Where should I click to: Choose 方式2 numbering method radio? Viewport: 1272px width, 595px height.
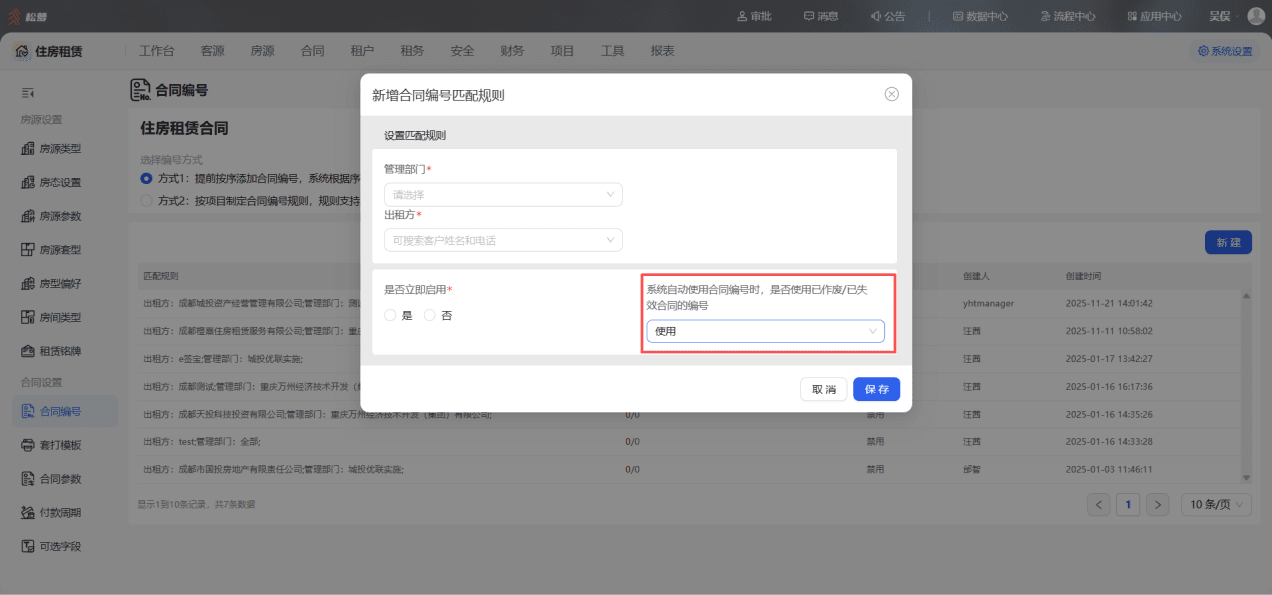(146, 200)
